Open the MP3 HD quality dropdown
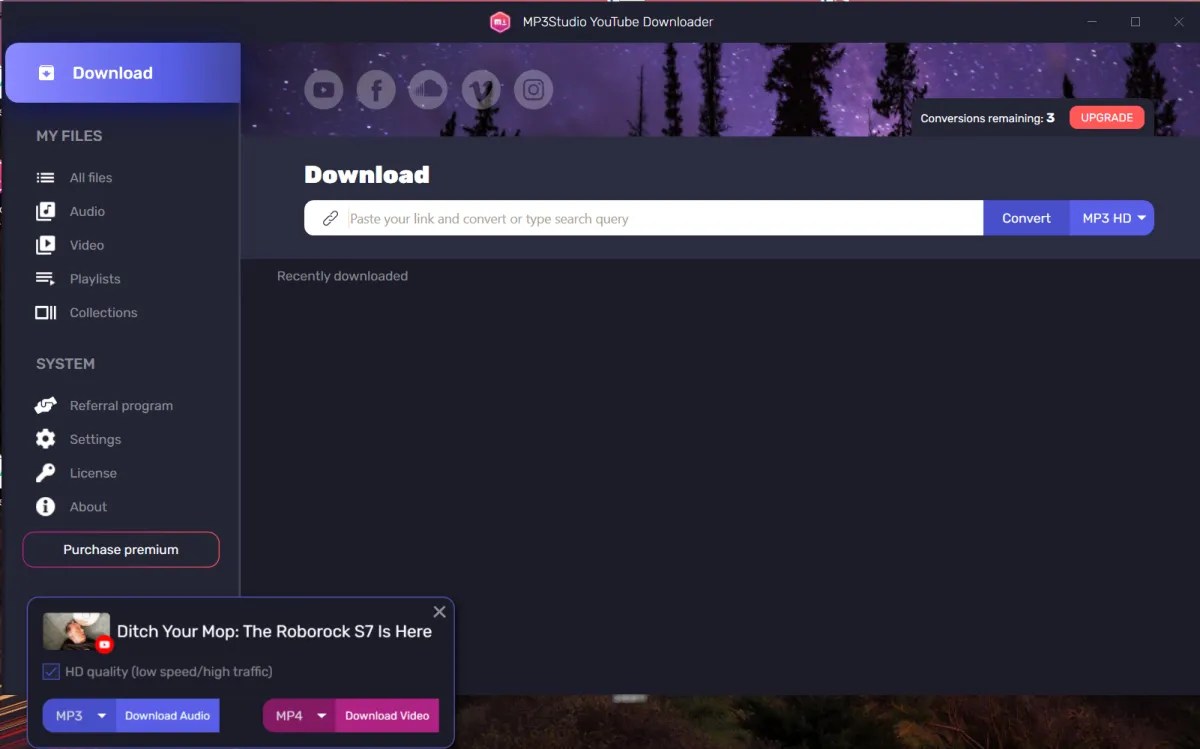Screen dimensions: 1200x749 (1111, 217)
